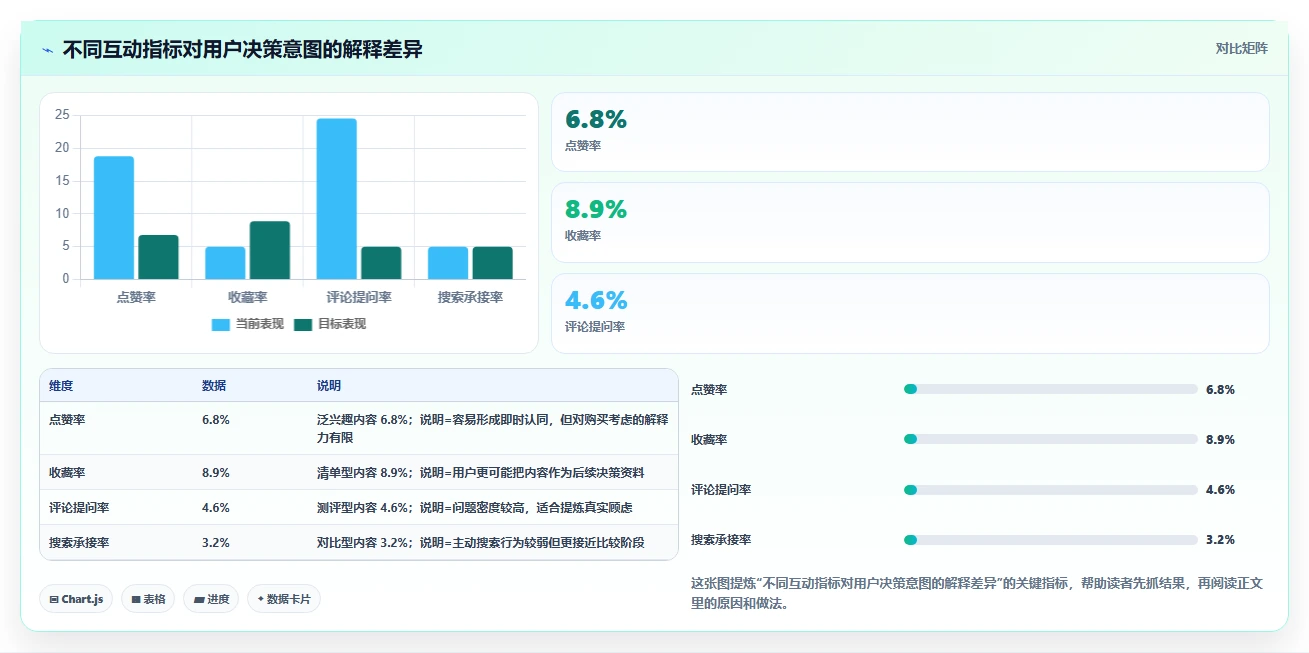Toggle the 目标表现 legend item

pyautogui.click(x=330, y=324)
